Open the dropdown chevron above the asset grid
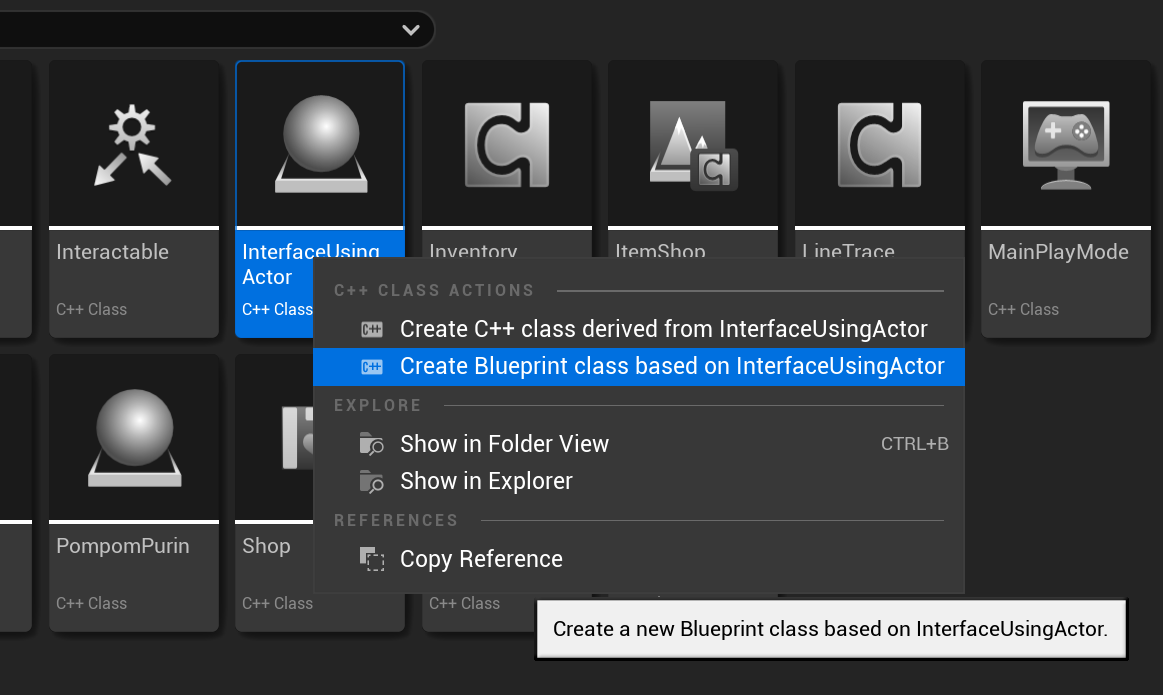The image size is (1163, 695). click(410, 30)
